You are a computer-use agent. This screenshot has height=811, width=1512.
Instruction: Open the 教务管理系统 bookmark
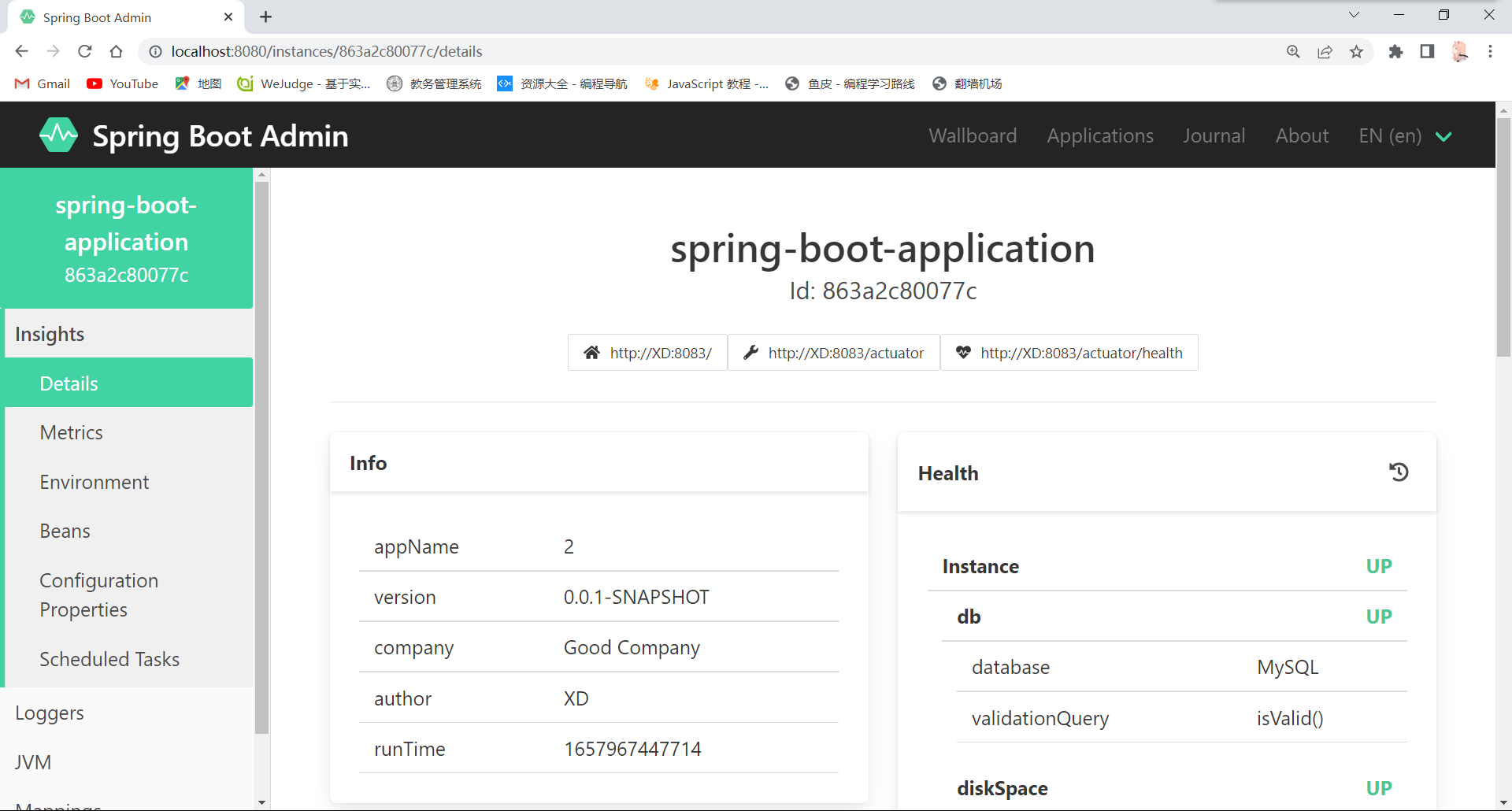[x=434, y=83]
